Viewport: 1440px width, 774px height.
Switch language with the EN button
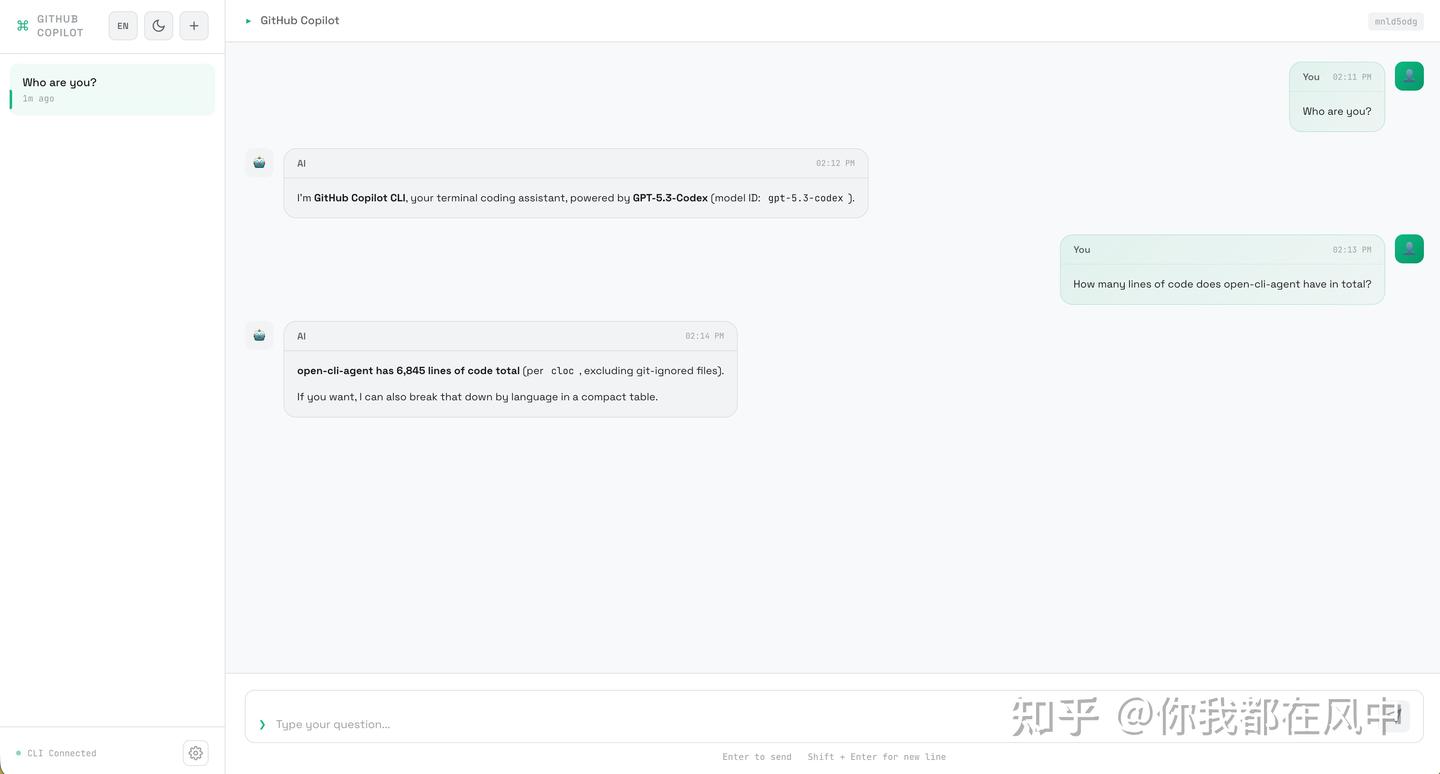point(123,26)
